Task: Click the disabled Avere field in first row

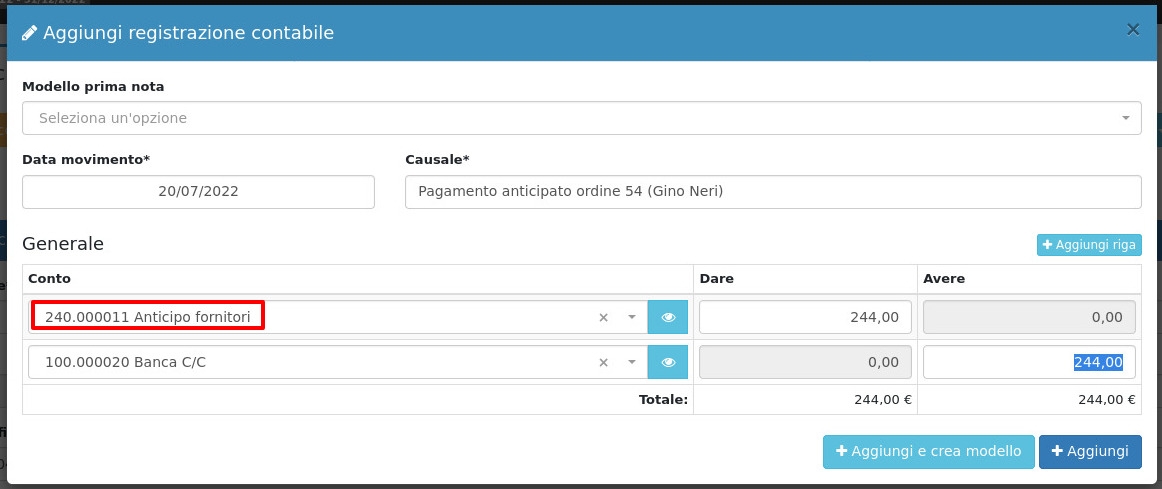Action: [1029, 317]
